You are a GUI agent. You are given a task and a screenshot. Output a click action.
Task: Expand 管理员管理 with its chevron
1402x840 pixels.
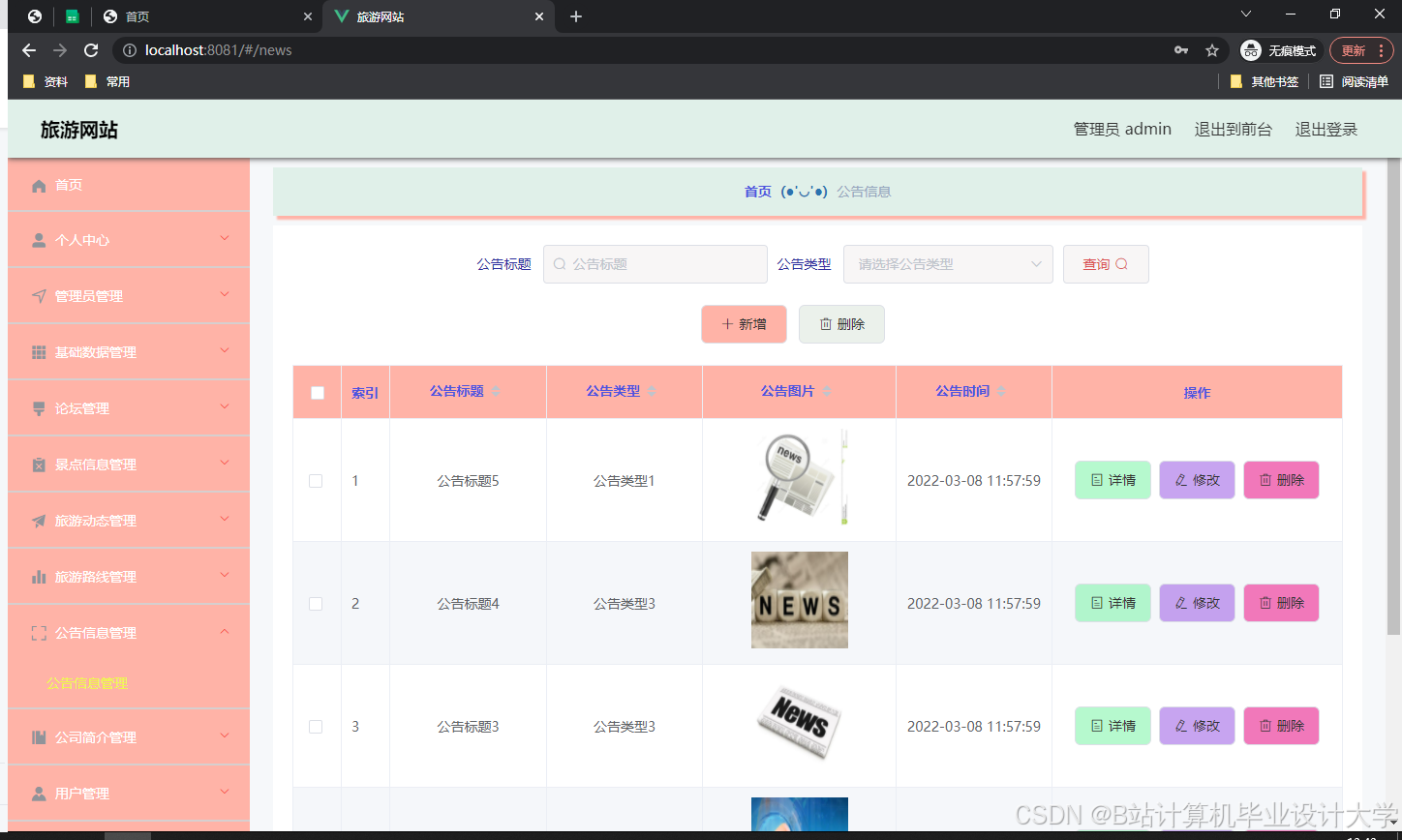pyautogui.click(x=225, y=294)
